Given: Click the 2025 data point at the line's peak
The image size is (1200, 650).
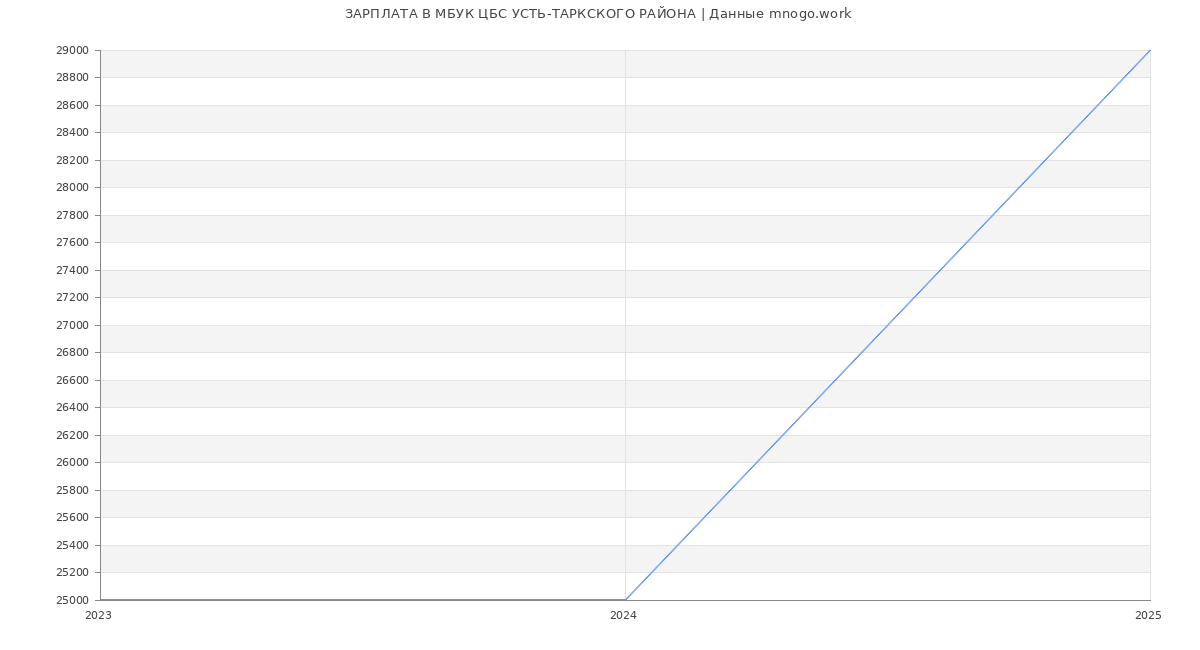Looking at the screenshot, I should click(x=1150, y=50).
